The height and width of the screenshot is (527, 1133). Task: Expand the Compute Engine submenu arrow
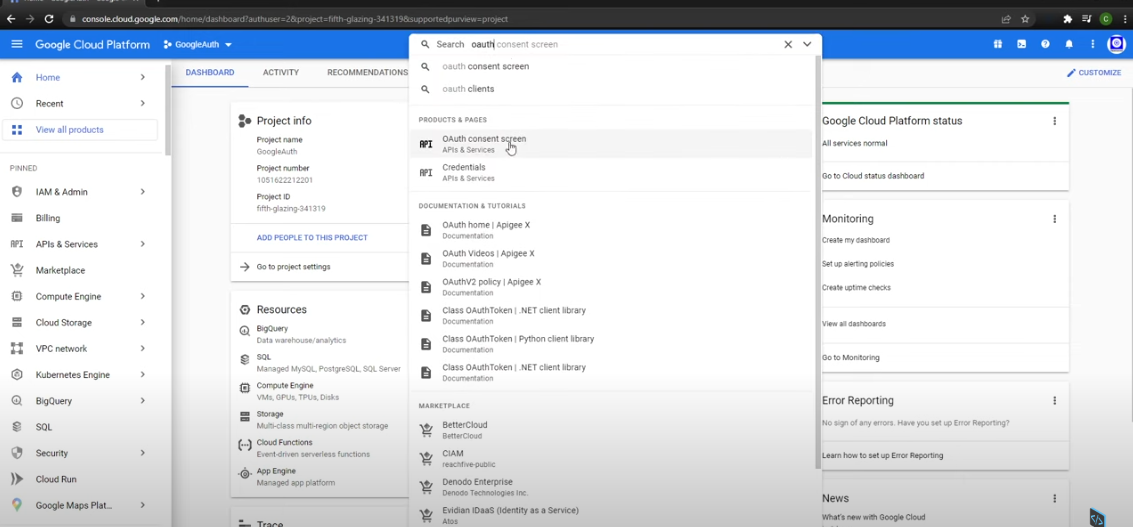(x=143, y=297)
